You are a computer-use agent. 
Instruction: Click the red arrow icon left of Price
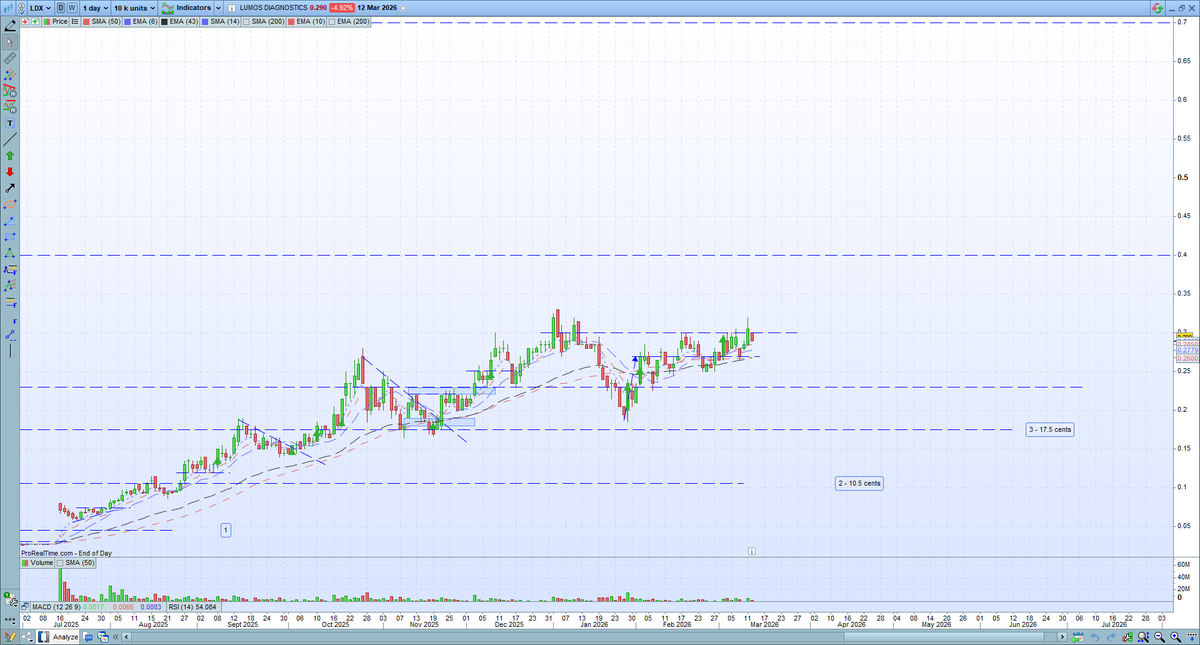point(25,22)
